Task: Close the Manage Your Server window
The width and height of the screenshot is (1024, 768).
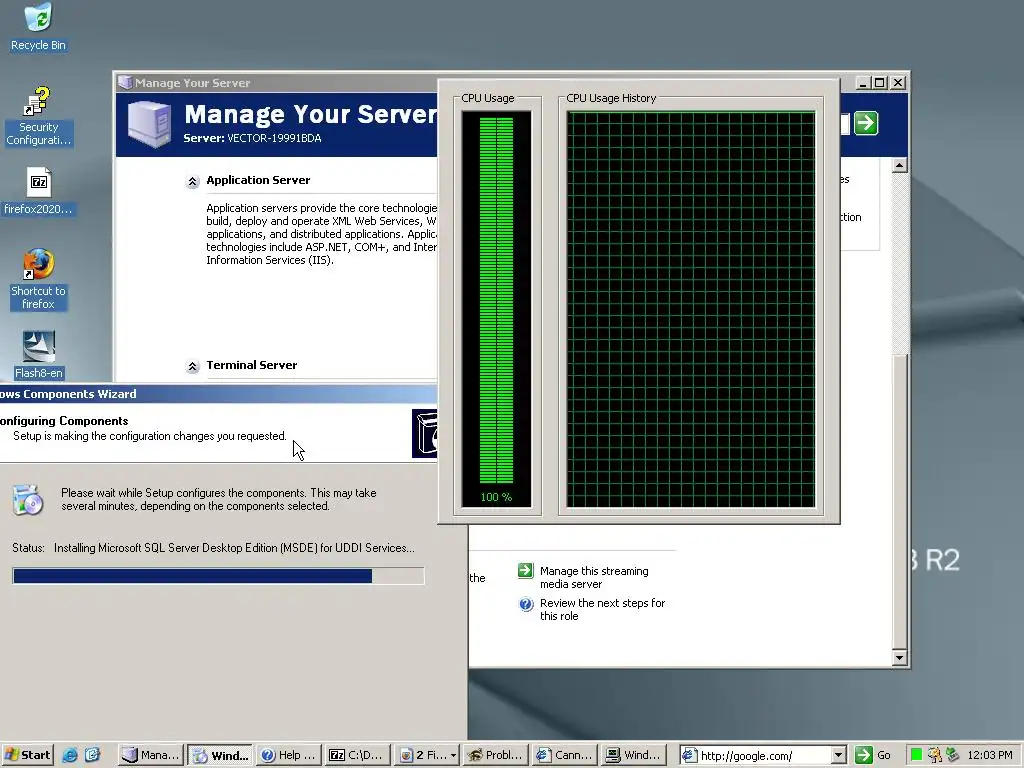Action: [898, 83]
